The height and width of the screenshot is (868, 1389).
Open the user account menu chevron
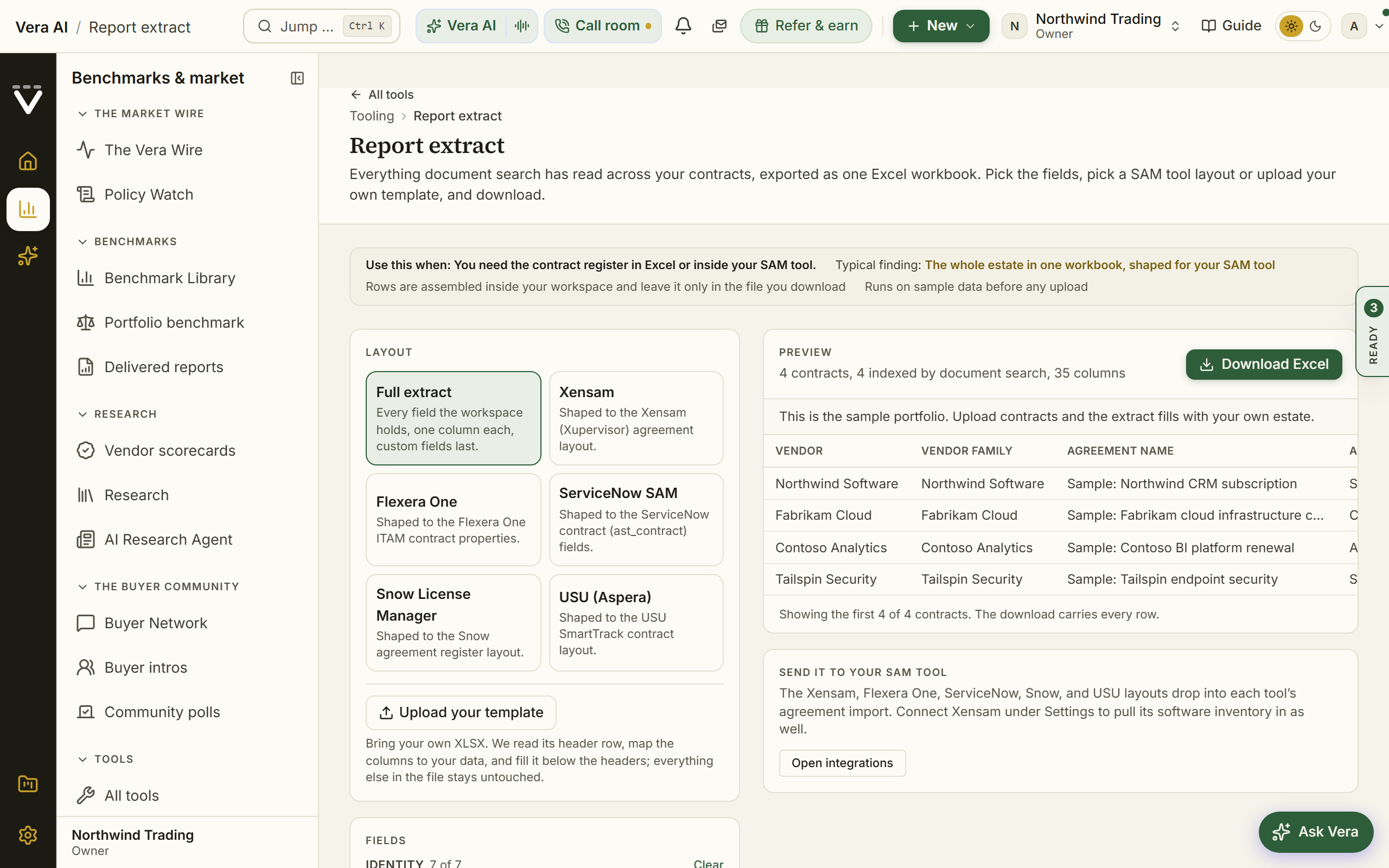click(x=1379, y=26)
